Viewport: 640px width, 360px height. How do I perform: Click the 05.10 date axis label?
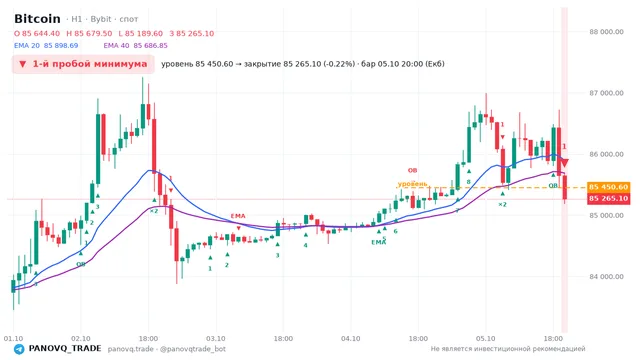pyautogui.click(x=486, y=339)
